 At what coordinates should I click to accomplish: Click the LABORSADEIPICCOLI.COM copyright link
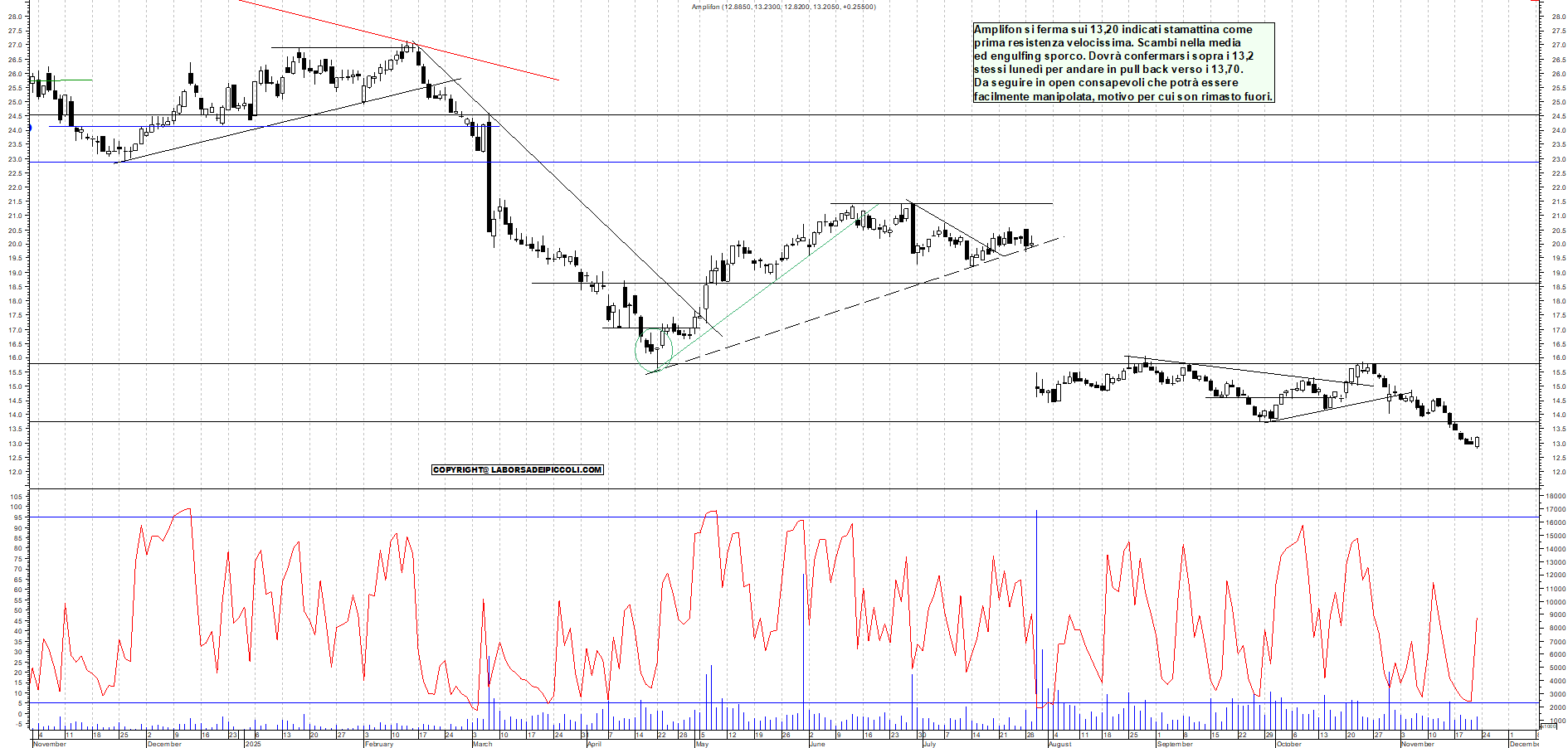[x=516, y=469]
